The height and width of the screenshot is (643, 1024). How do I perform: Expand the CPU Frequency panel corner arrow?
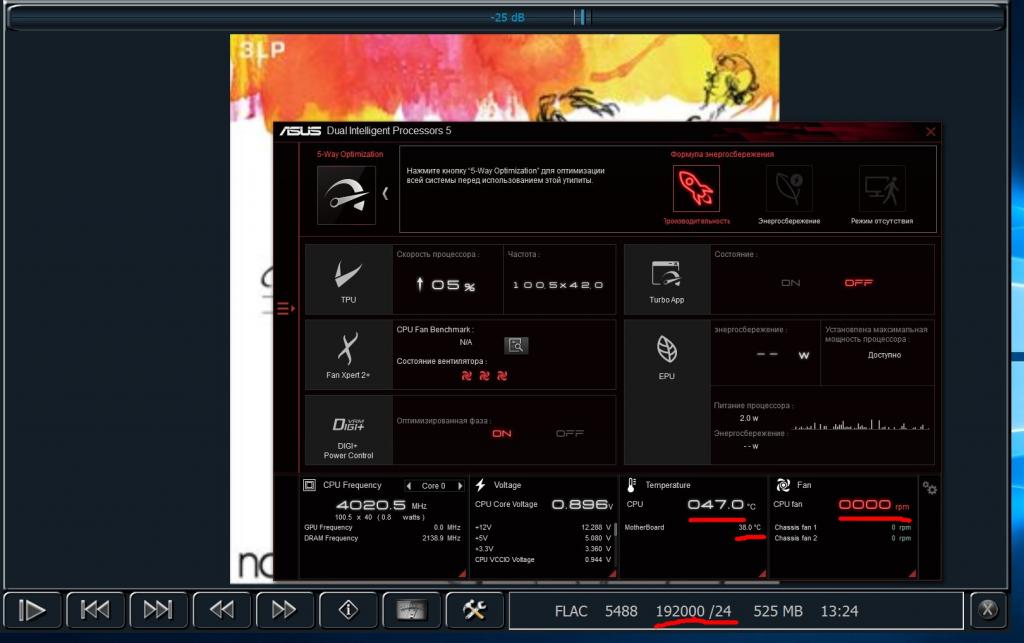tap(462, 573)
